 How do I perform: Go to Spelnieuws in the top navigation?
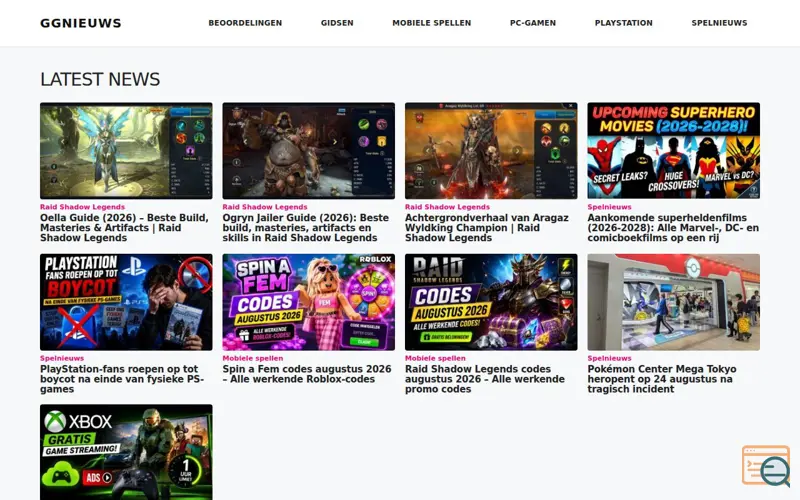(719, 23)
